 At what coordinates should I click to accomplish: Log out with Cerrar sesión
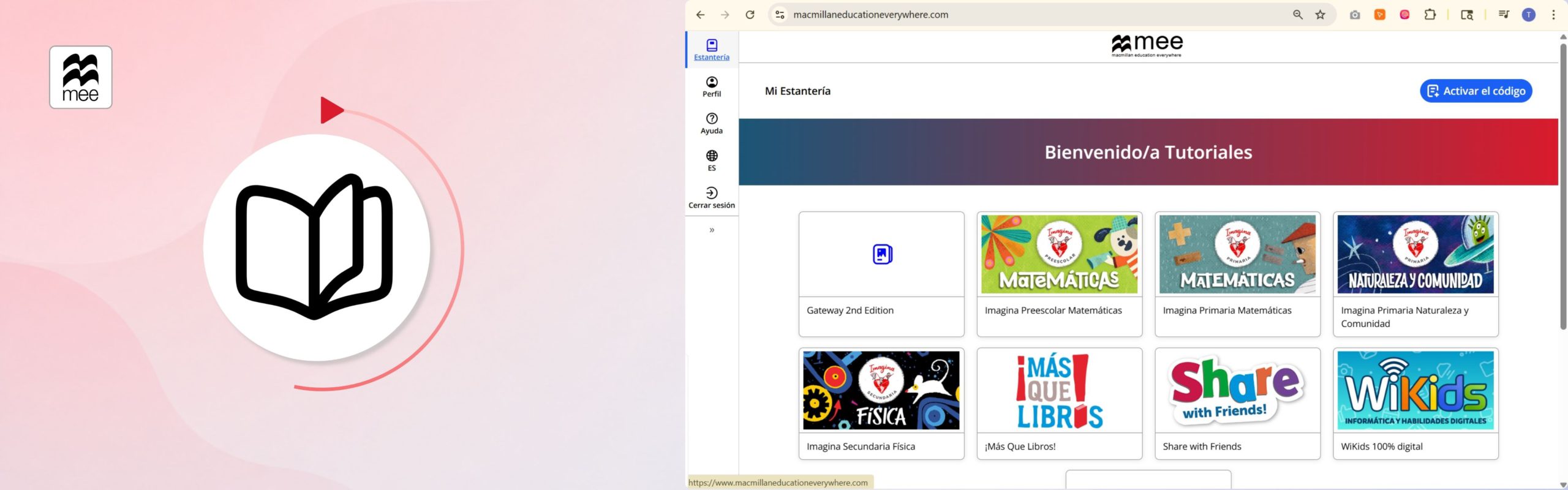click(x=712, y=198)
